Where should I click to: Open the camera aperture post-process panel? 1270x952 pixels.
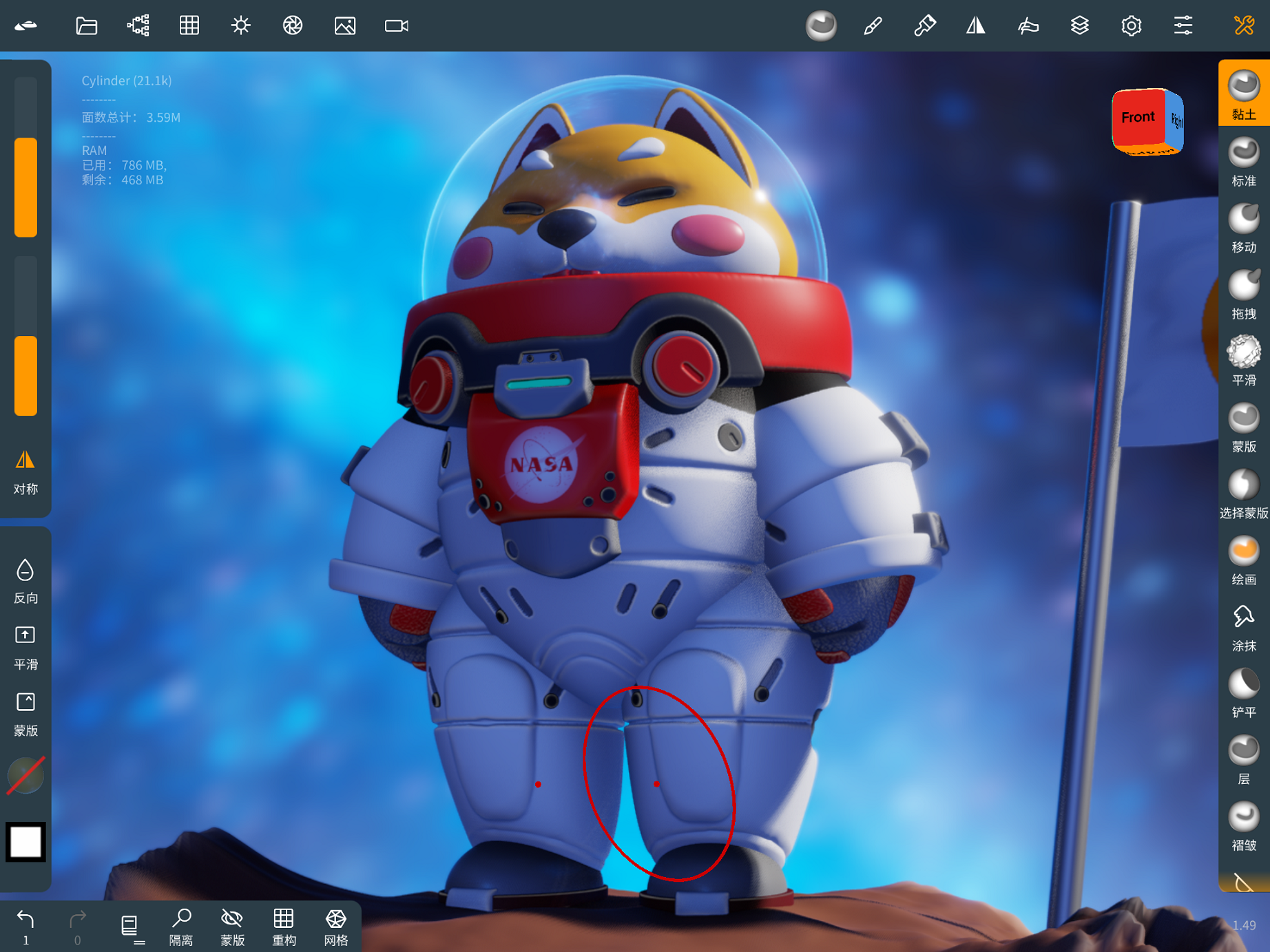(293, 25)
